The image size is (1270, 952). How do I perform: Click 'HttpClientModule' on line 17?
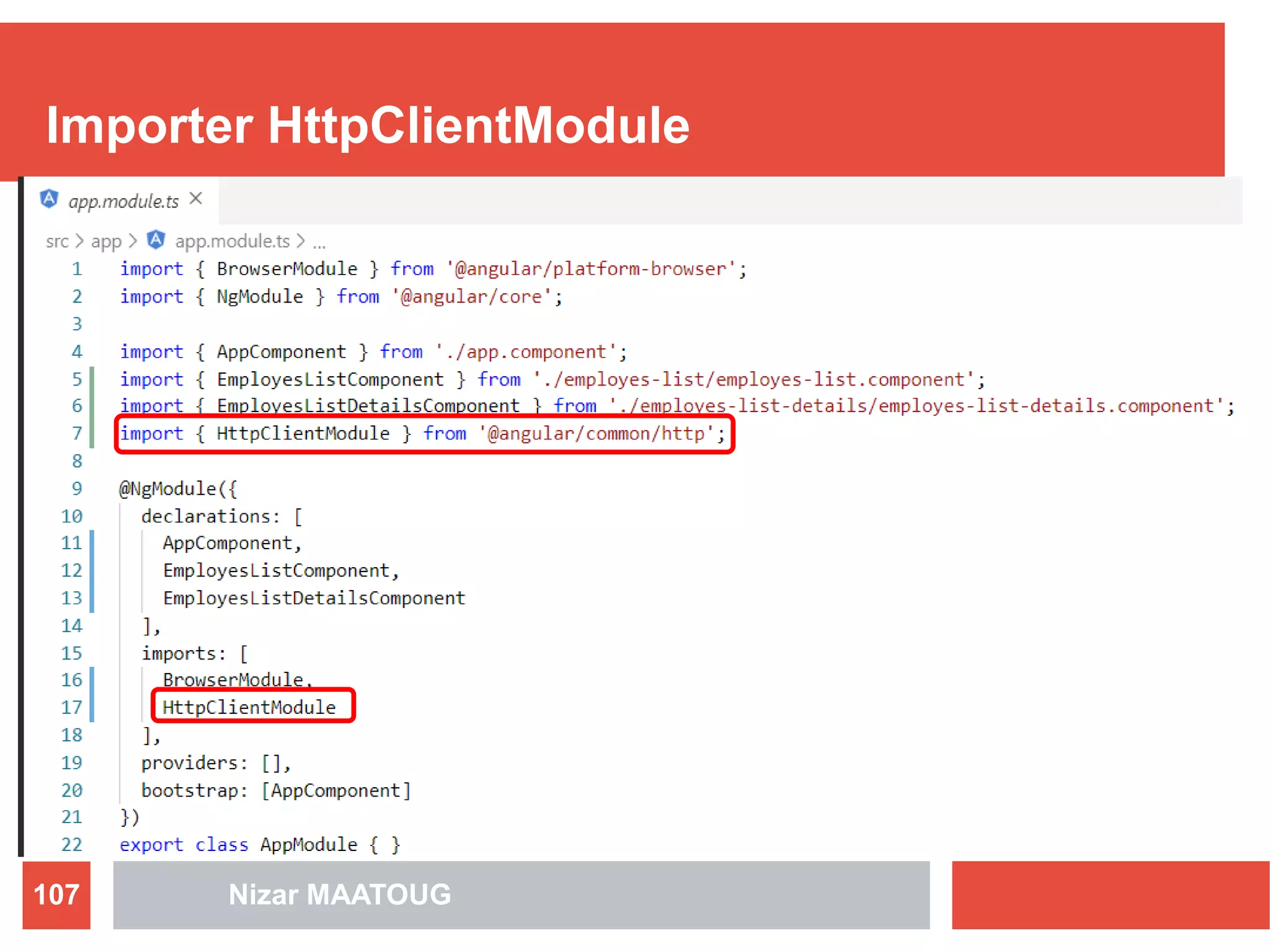(x=249, y=707)
